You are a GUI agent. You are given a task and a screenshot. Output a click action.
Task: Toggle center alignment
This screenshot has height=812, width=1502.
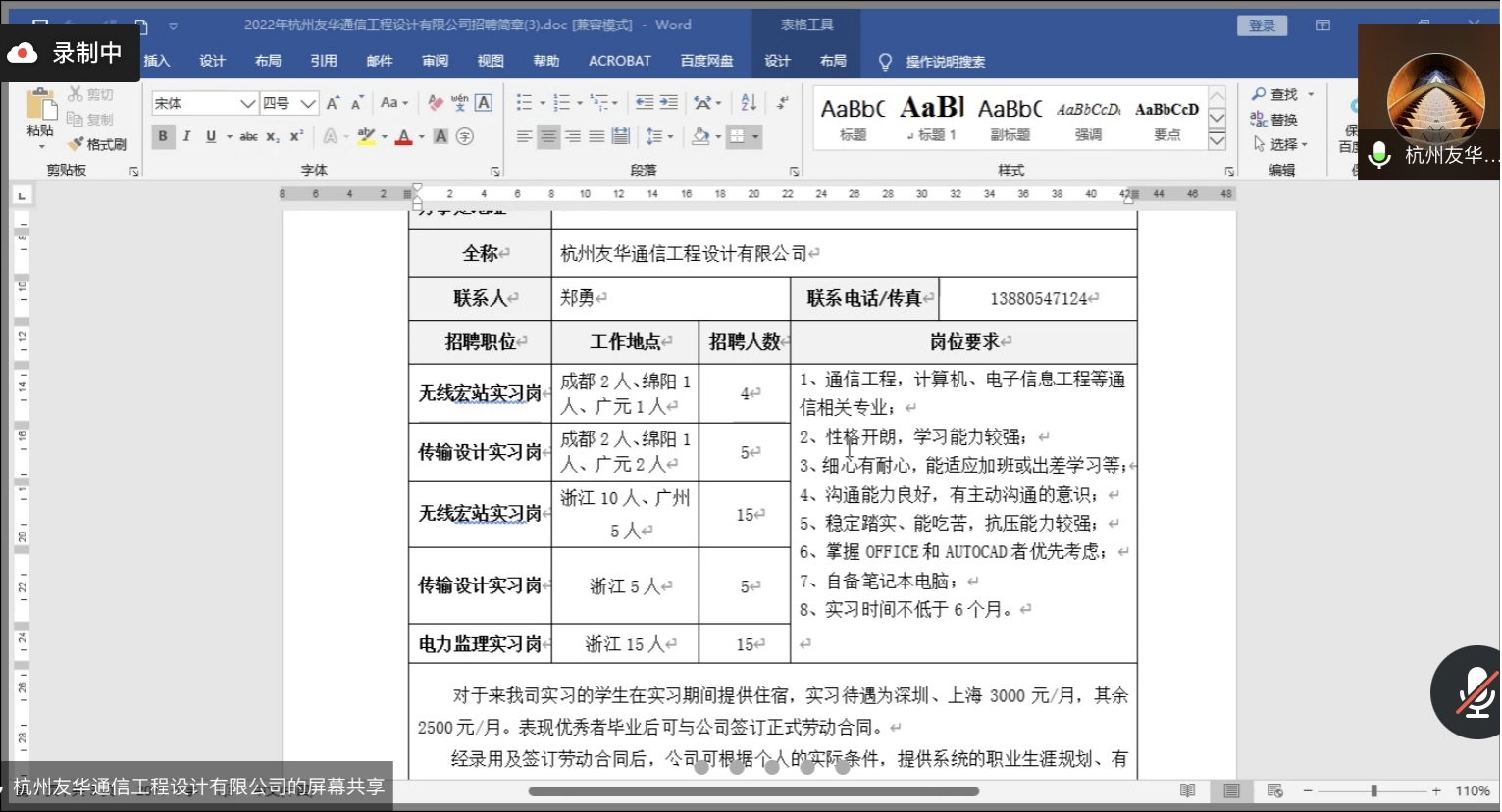[548, 136]
